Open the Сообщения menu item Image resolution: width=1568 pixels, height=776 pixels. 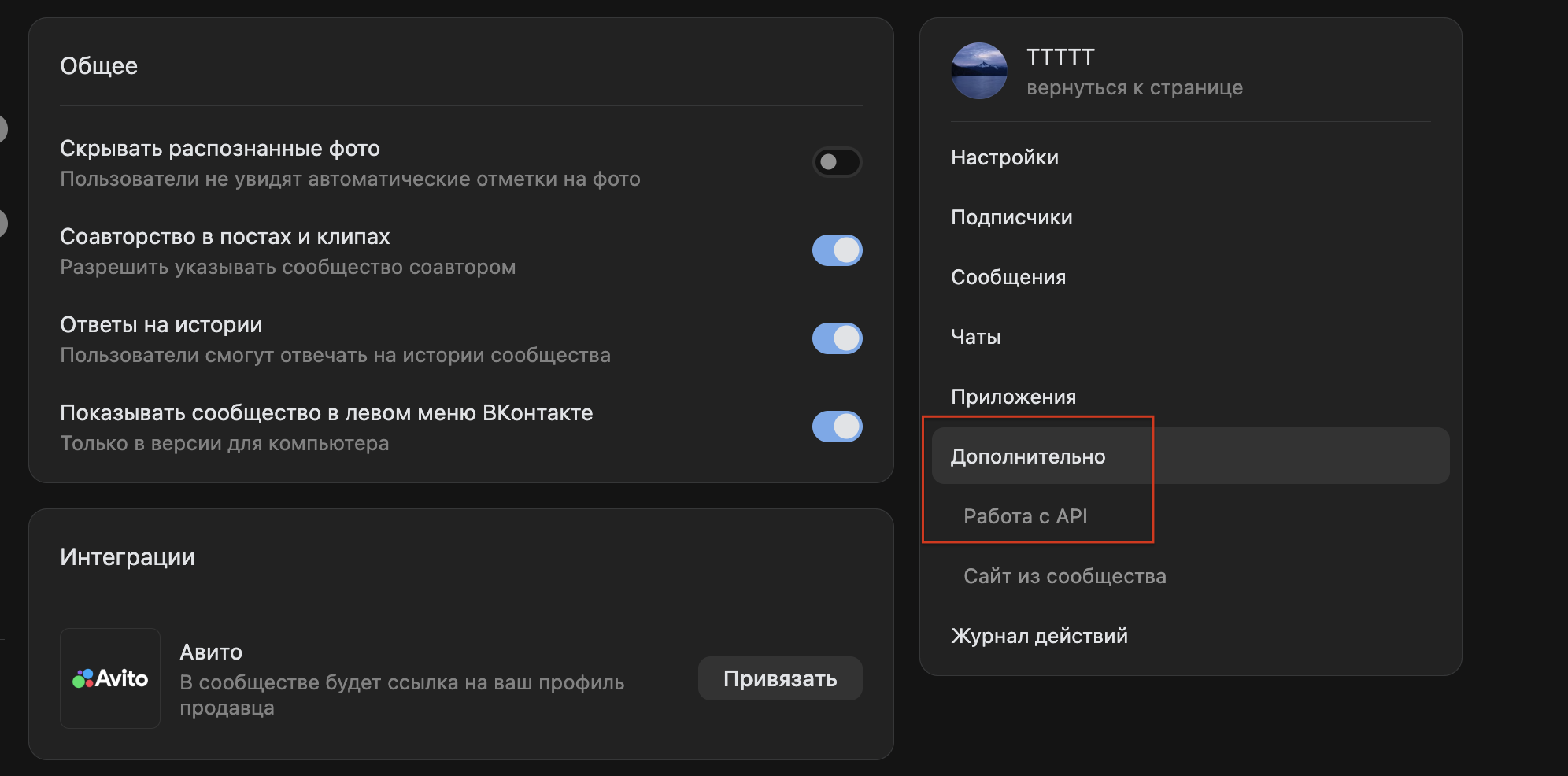click(1008, 277)
